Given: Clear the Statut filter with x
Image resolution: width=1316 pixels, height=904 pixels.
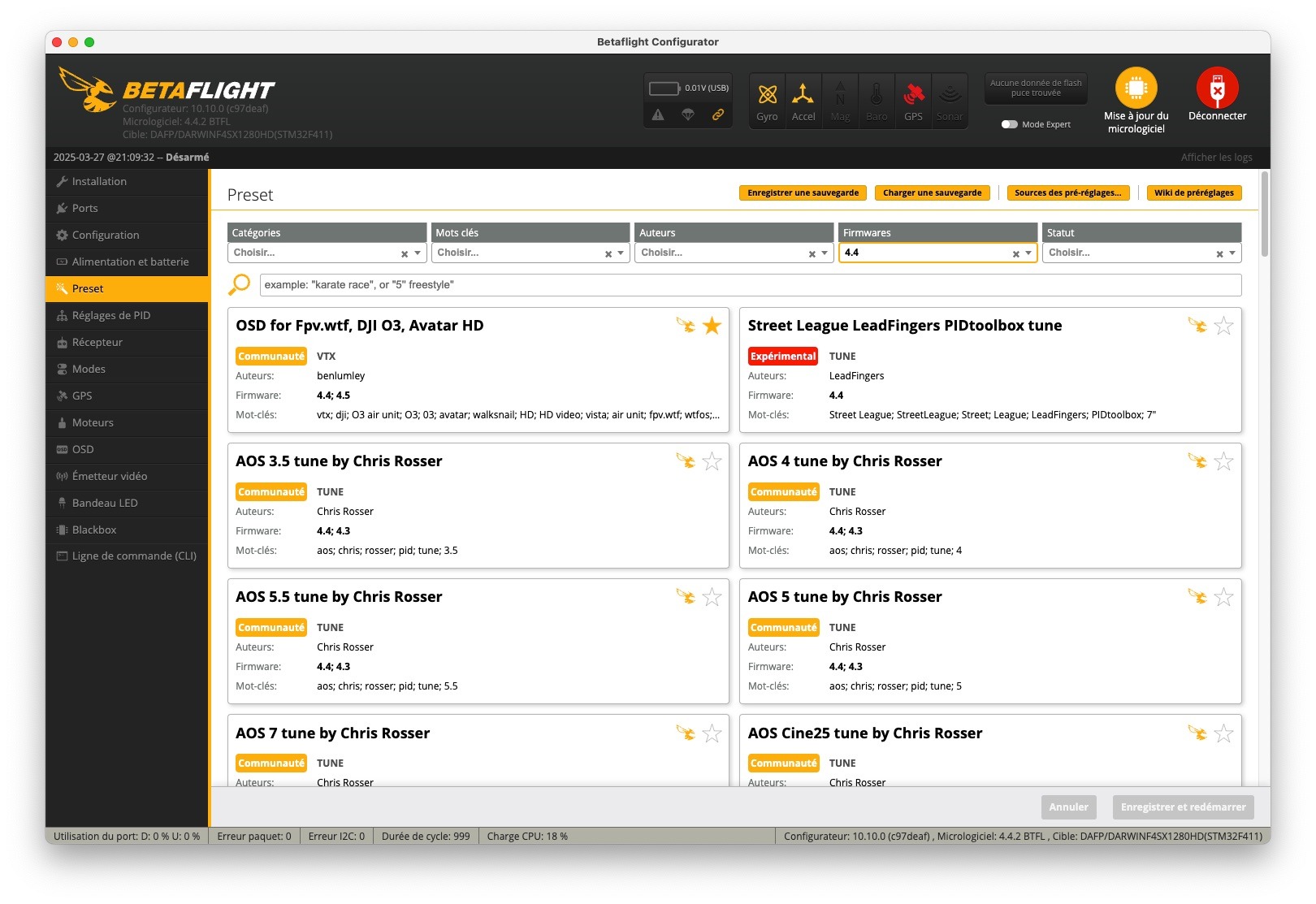Looking at the screenshot, I should pyautogui.click(x=1219, y=254).
